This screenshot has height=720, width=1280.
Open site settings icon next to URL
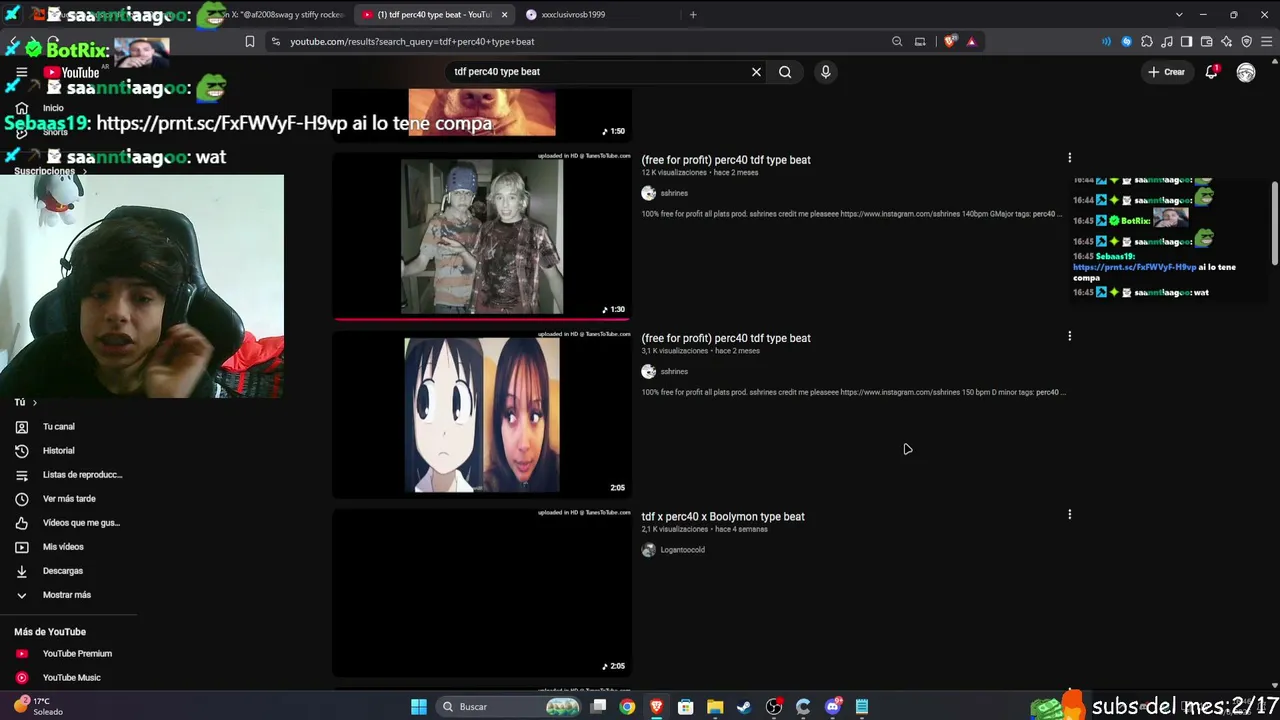pyautogui.click(x=275, y=42)
